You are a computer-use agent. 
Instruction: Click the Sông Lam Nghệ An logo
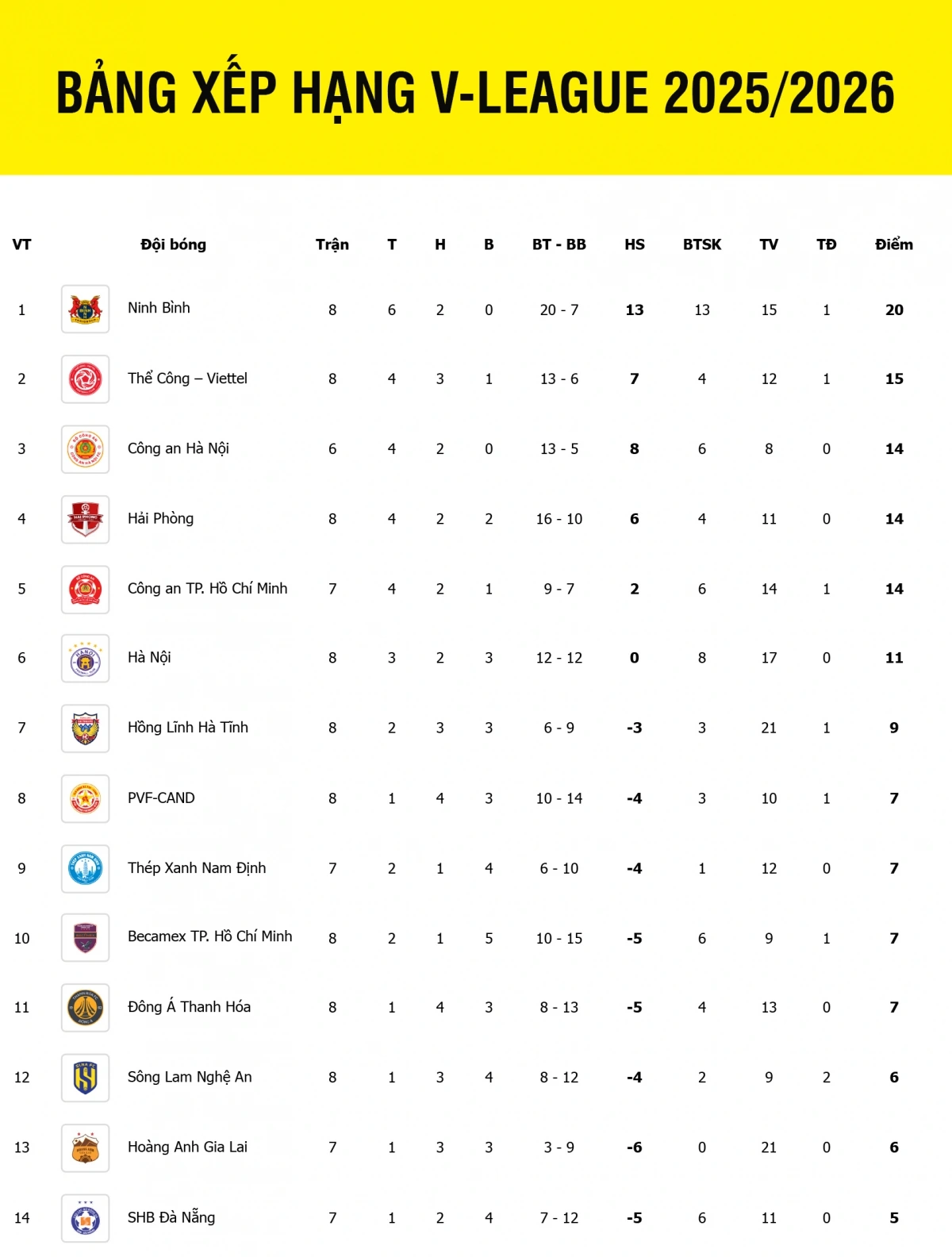coord(85,1078)
